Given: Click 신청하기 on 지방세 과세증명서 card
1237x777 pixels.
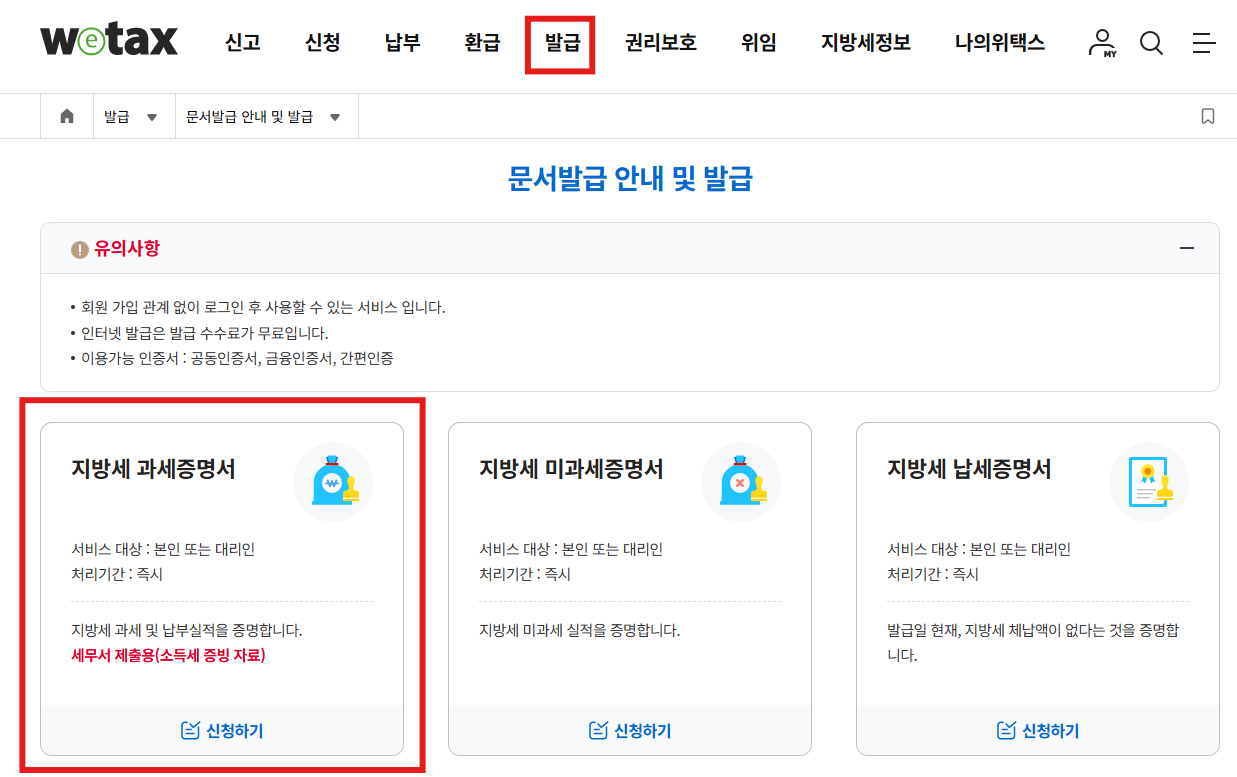Looking at the screenshot, I should [222, 731].
